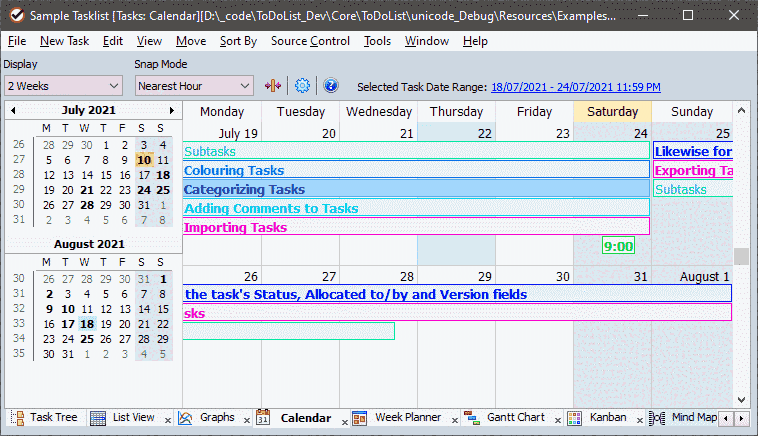Open the Window menu
This screenshot has height=436, width=758.
[427, 41]
